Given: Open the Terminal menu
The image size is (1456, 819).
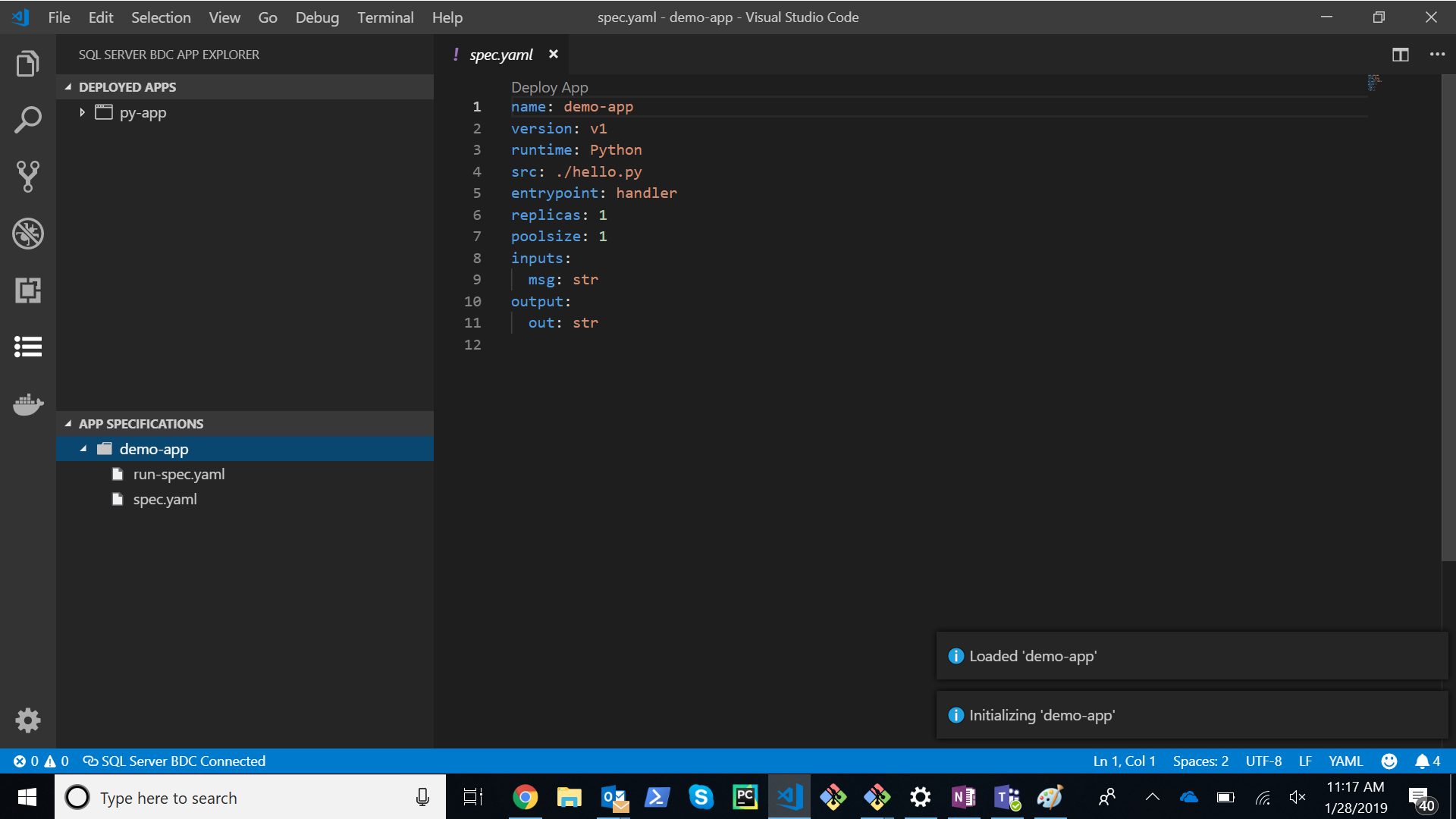Looking at the screenshot, I should [383, 17].
